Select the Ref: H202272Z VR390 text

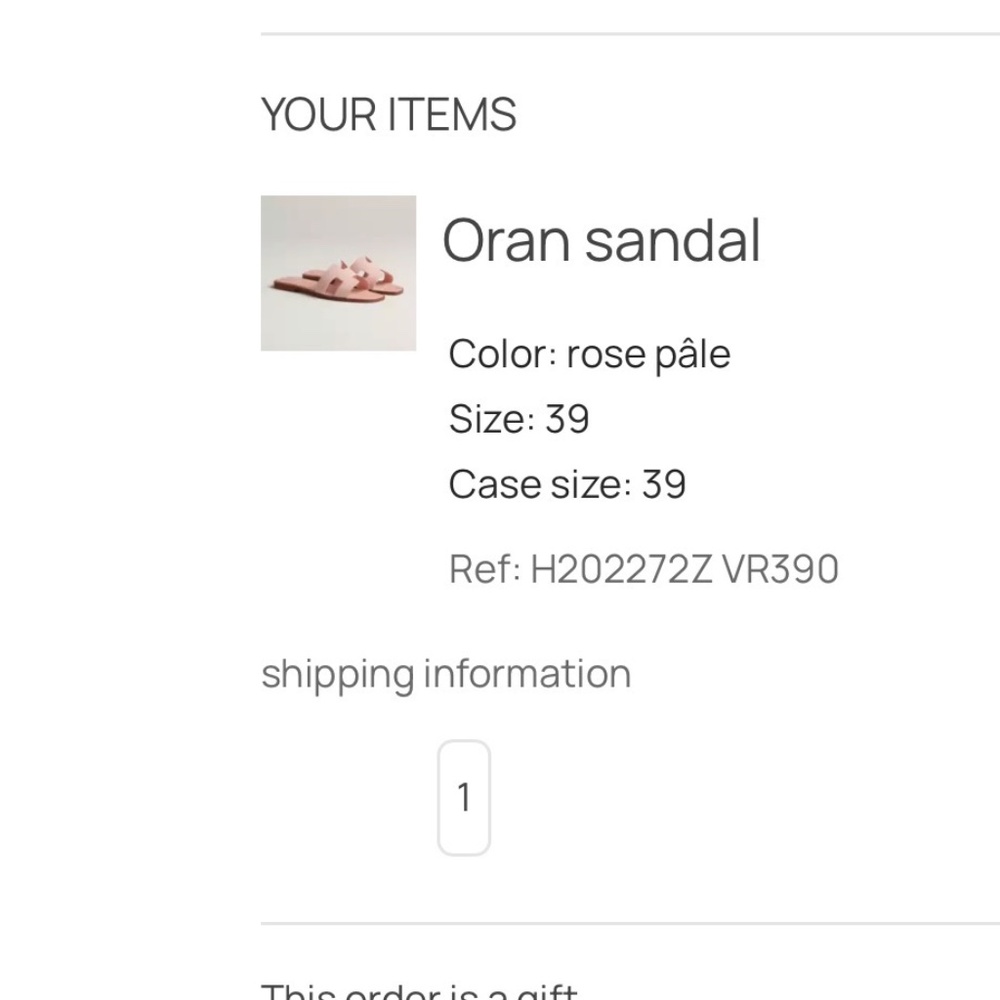click(643, 567)
